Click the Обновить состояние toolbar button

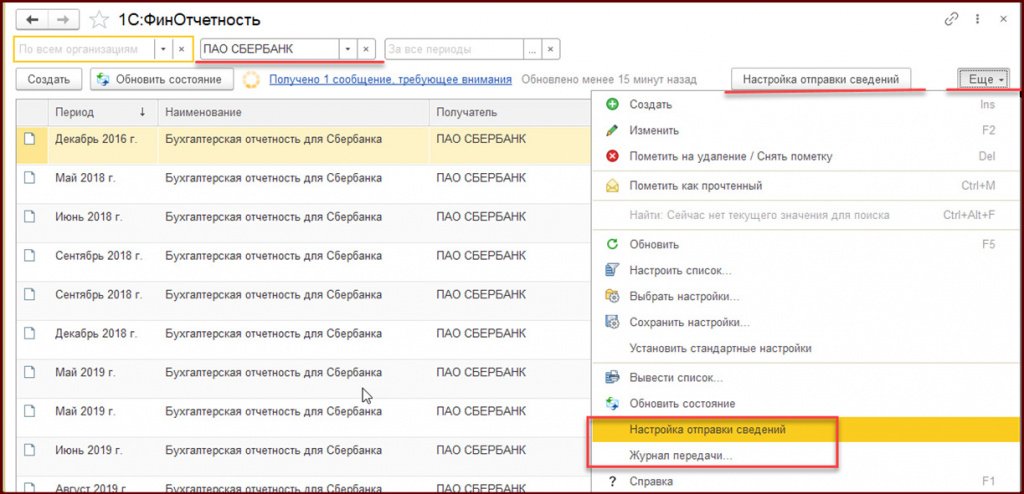162,79
